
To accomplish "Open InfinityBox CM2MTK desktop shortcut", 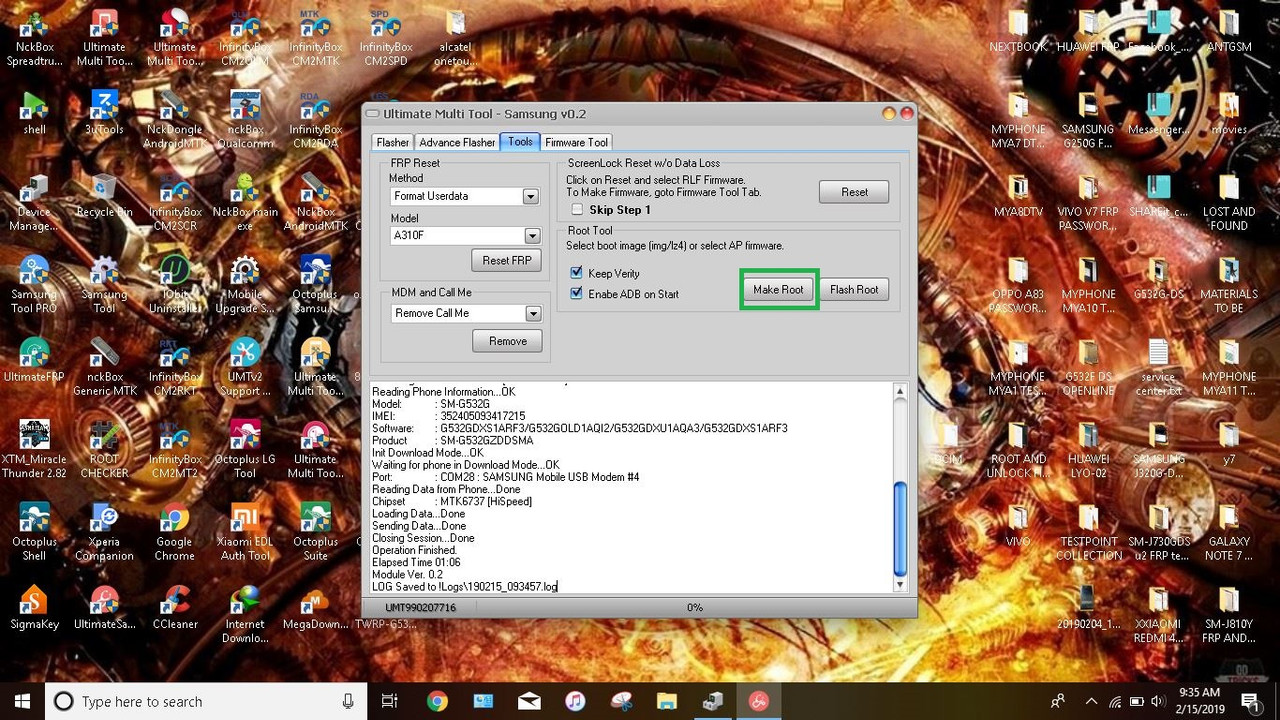I will coord(315,38).
